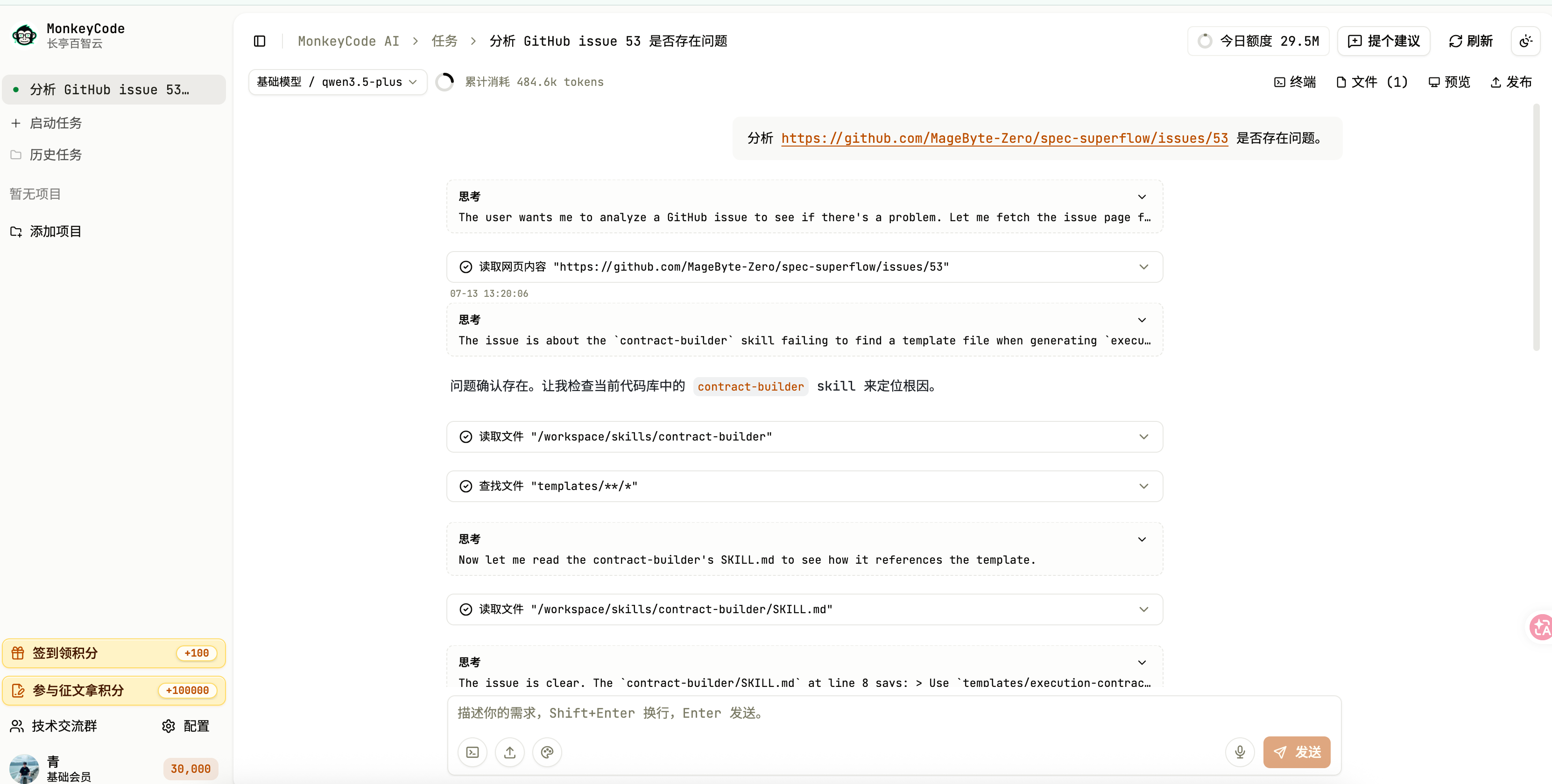Click the 基础会员 membership label
Viewport: 1552px width, 784px height.
pos(69,777)
